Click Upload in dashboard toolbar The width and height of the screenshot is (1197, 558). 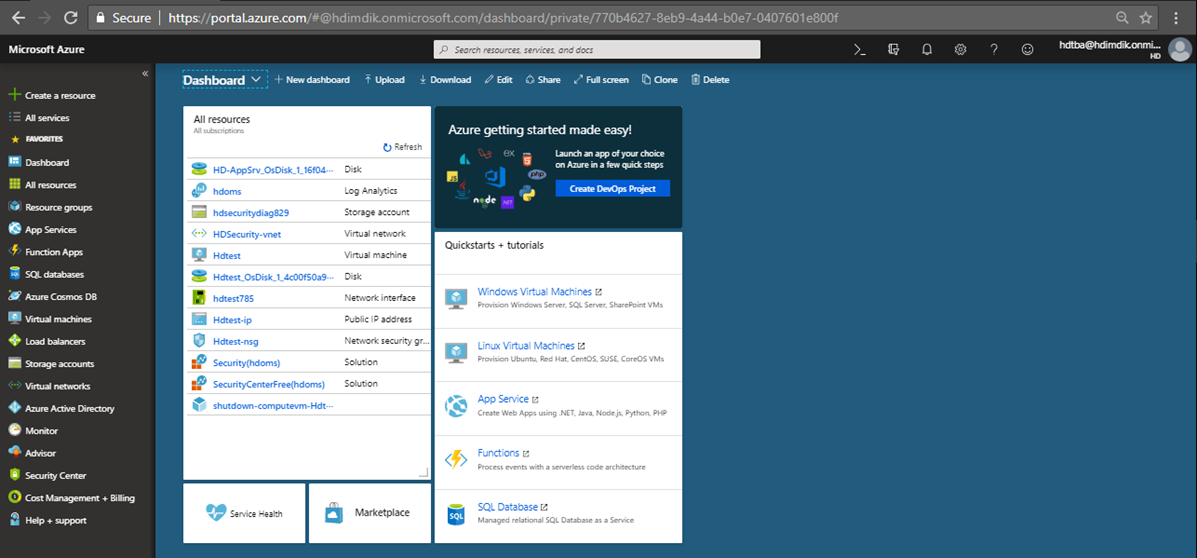[384, 79]
